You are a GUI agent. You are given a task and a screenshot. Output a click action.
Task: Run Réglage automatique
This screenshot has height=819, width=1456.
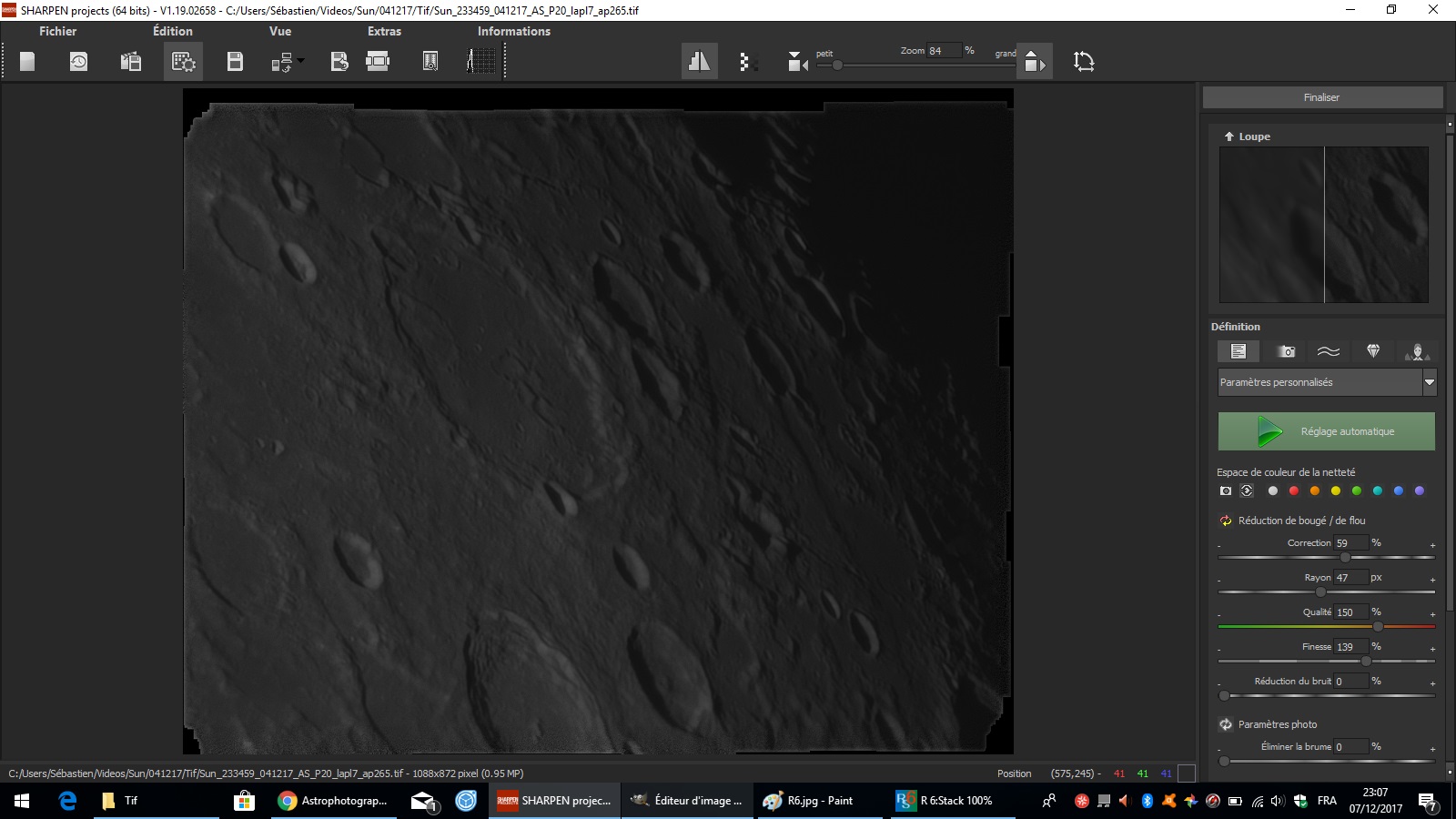(x=1326, y=431)
